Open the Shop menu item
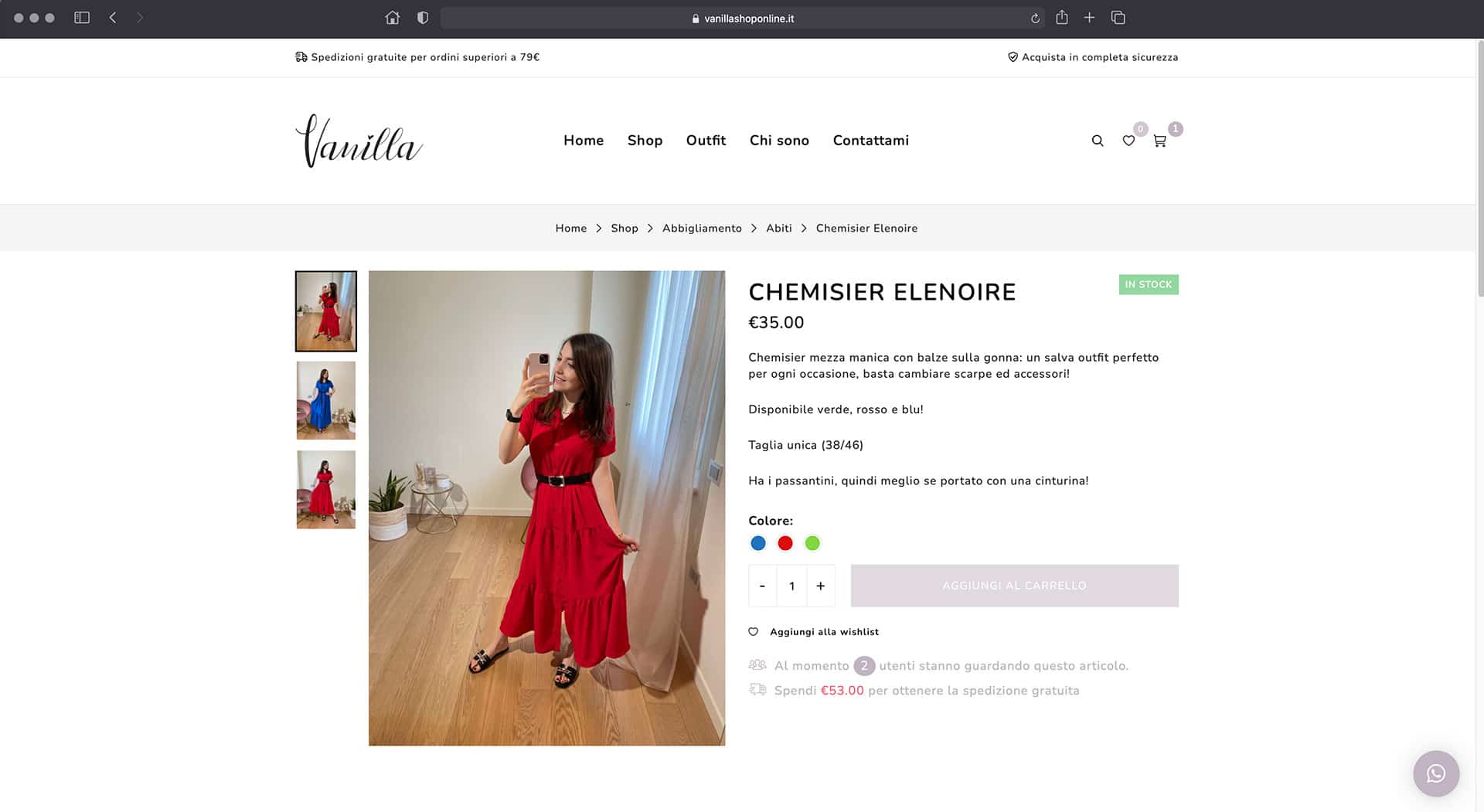The image size is (1484, 812). pos(645,141)
